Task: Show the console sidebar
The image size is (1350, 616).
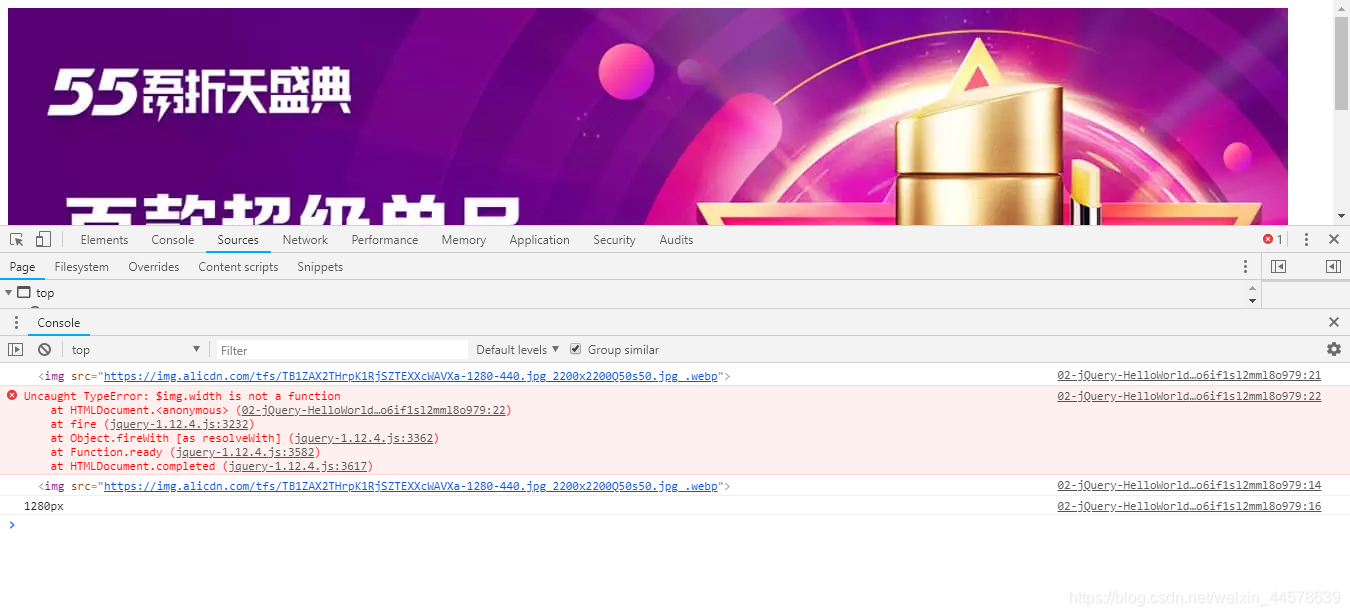Action: [x=16, y=350]
